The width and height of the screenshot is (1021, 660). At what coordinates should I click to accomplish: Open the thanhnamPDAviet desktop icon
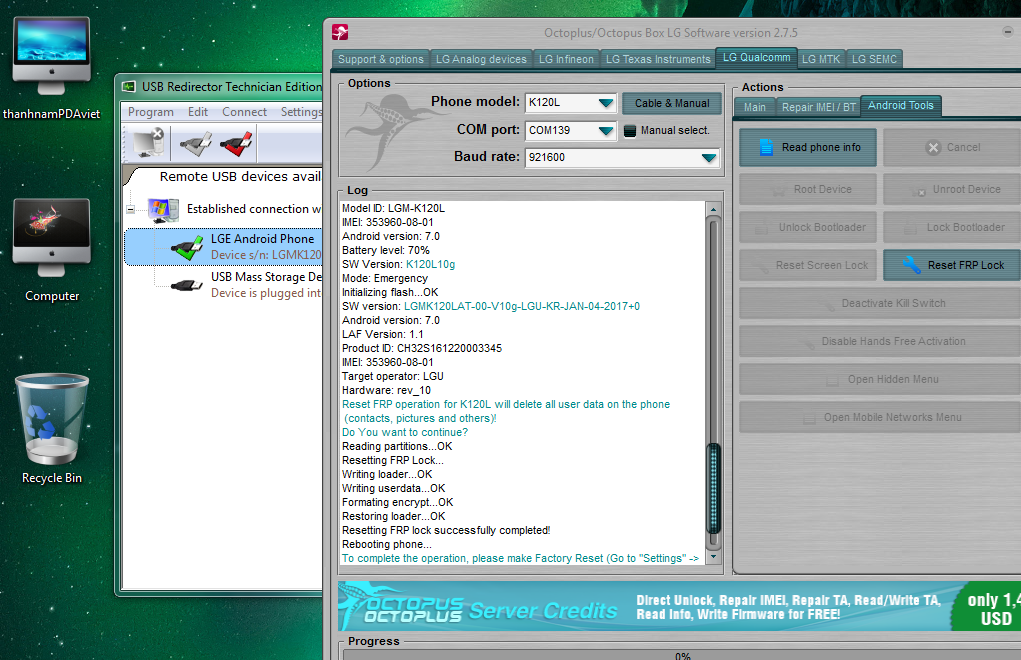click(x=51, y=68)
